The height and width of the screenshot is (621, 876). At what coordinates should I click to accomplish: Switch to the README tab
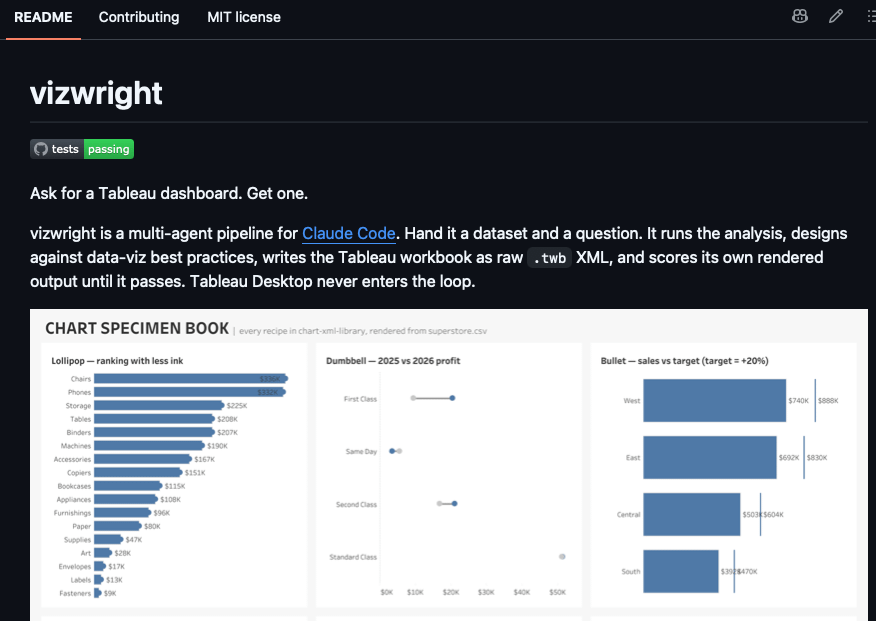click(x=43, y=17)
